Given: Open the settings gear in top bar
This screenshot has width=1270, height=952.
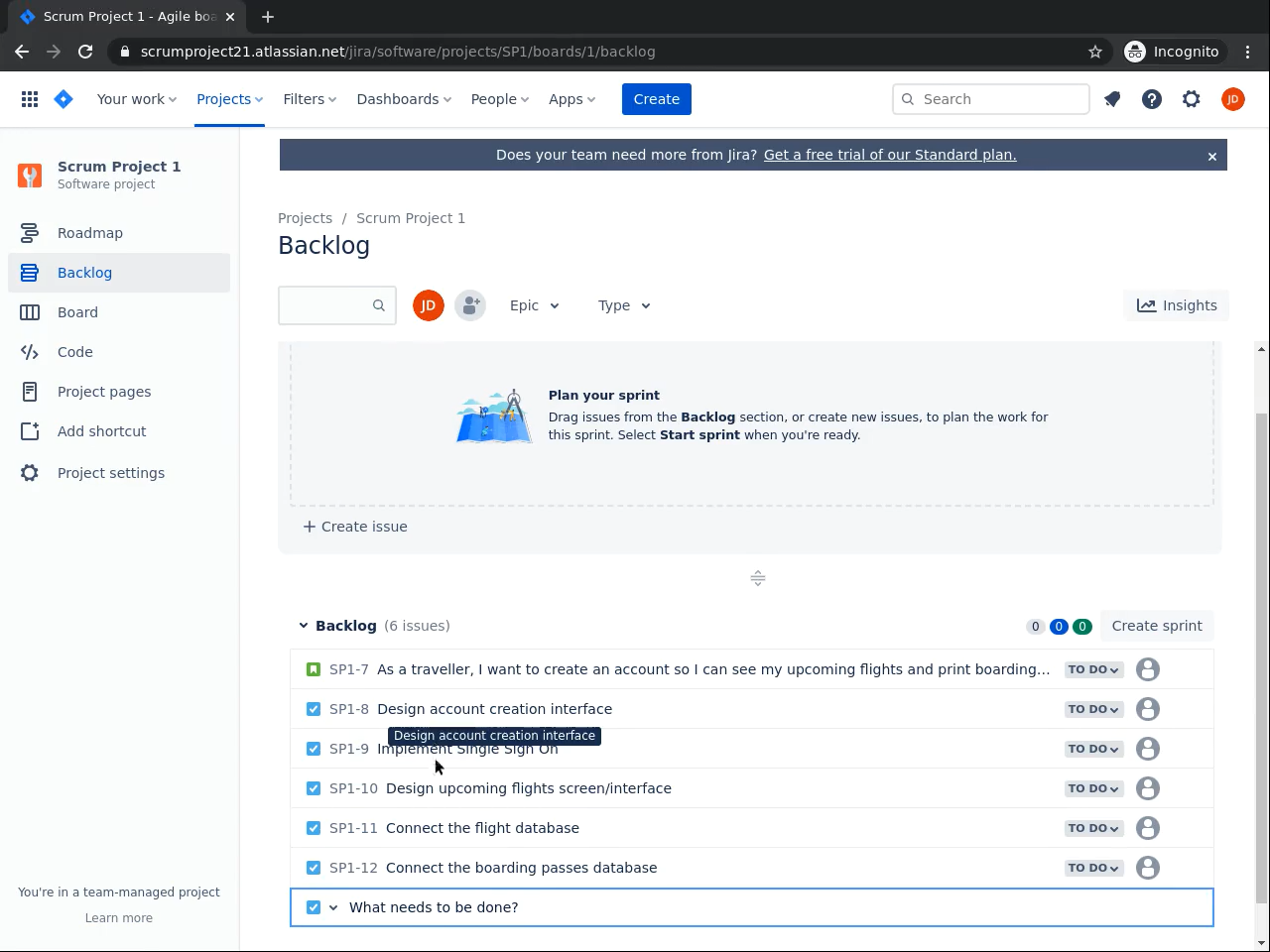Looking at the screenshot, I should [1192, 99].
